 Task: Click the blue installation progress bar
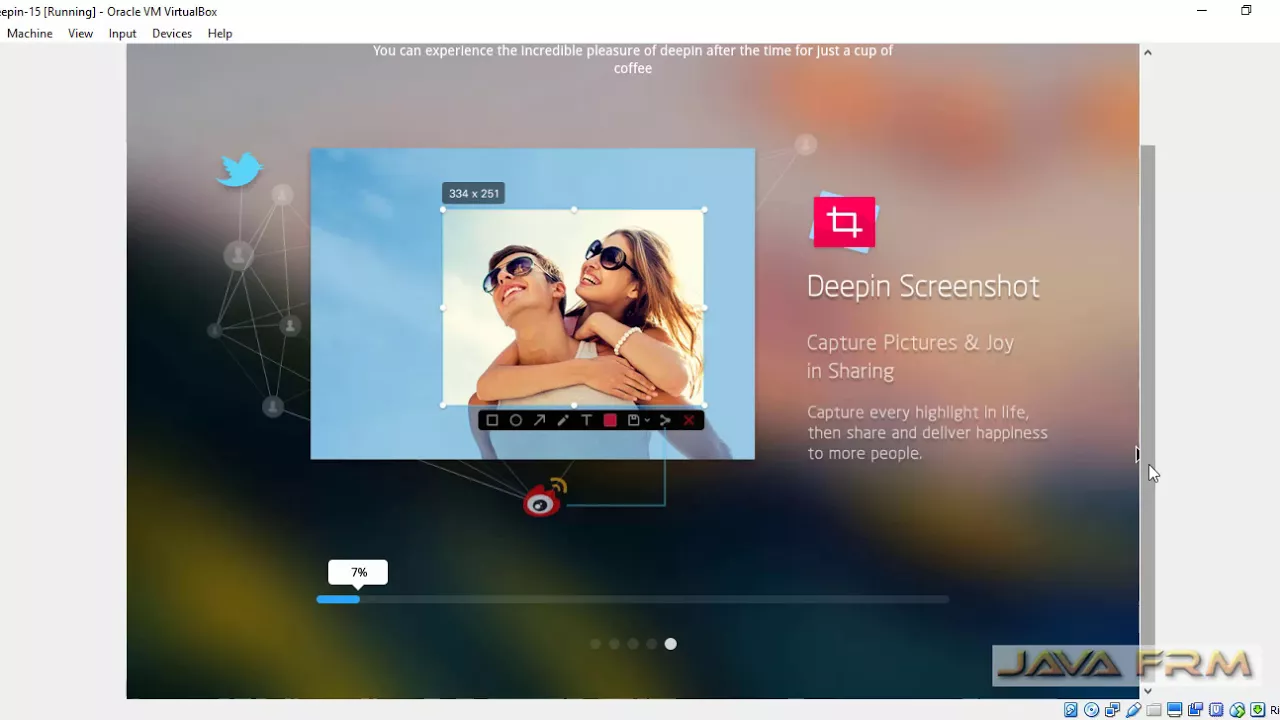(338, 599)
